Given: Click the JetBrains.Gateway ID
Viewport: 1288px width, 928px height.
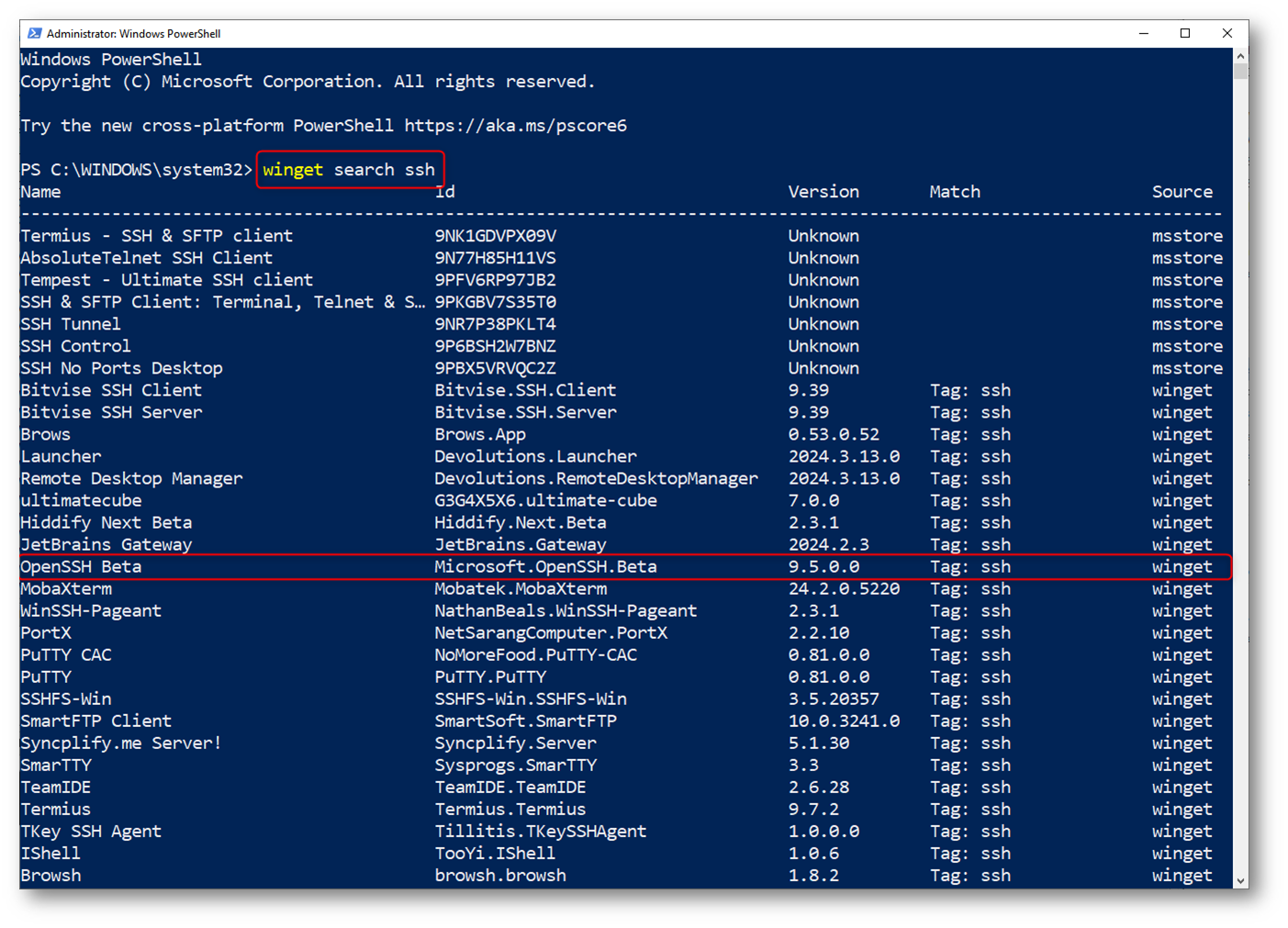Looking at the screenshot, I should tap(521, 544).
